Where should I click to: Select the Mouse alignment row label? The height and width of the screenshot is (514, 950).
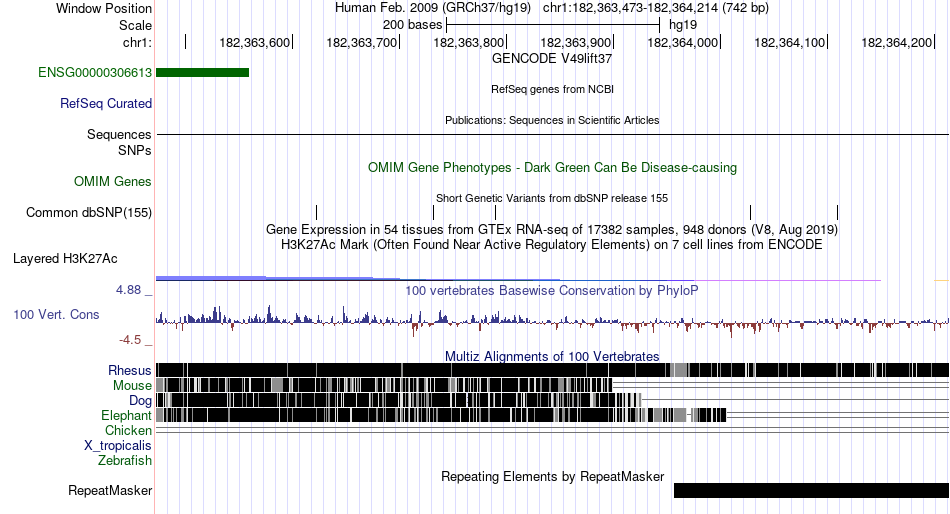(132, 386)
